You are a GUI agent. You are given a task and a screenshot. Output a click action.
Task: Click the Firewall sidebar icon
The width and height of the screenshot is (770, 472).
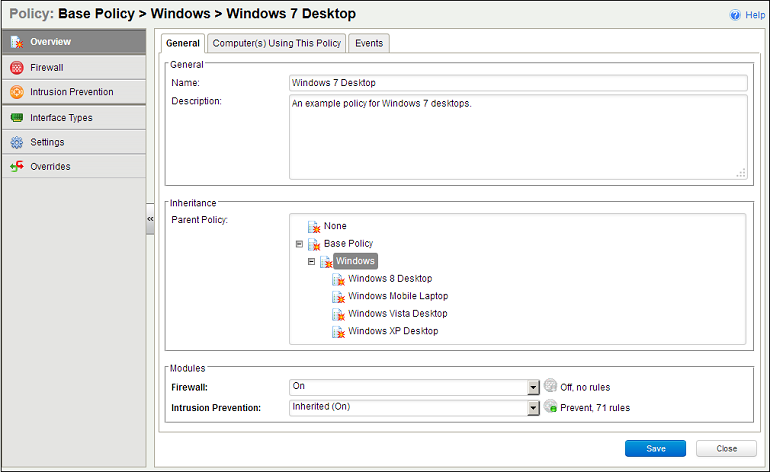coord(17,68)
